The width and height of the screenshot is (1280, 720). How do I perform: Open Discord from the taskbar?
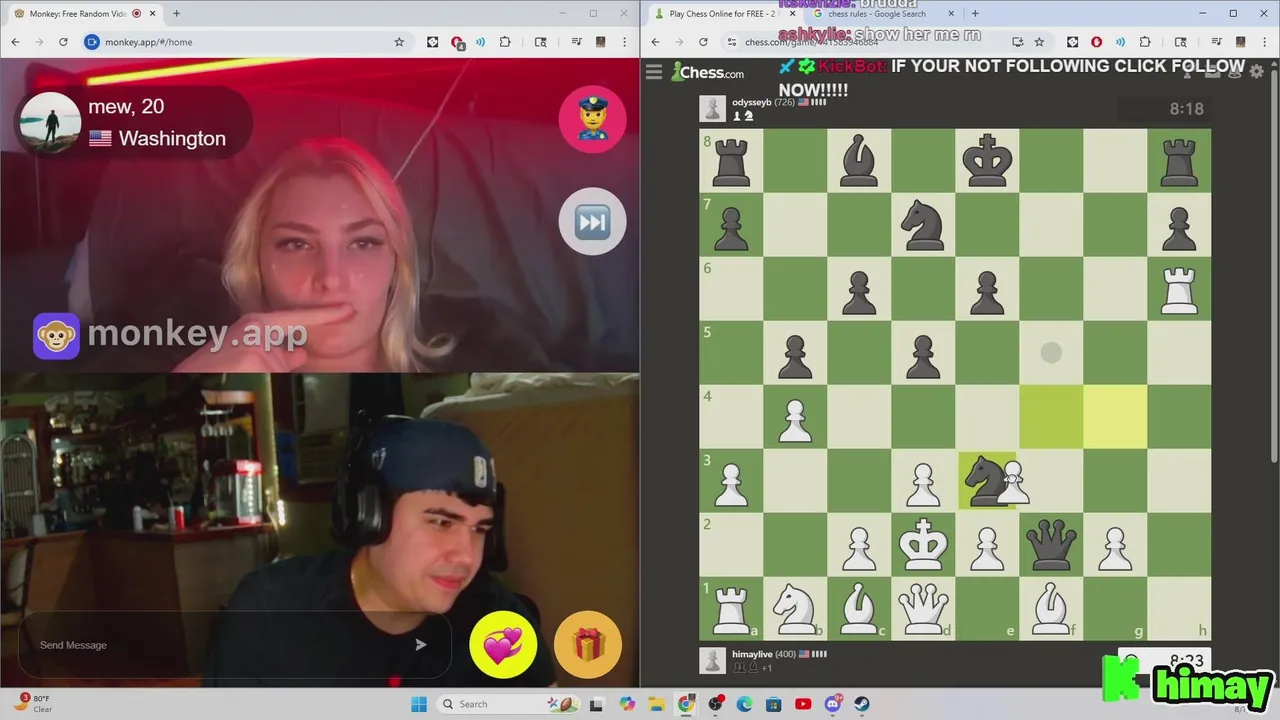coord(833,704)
